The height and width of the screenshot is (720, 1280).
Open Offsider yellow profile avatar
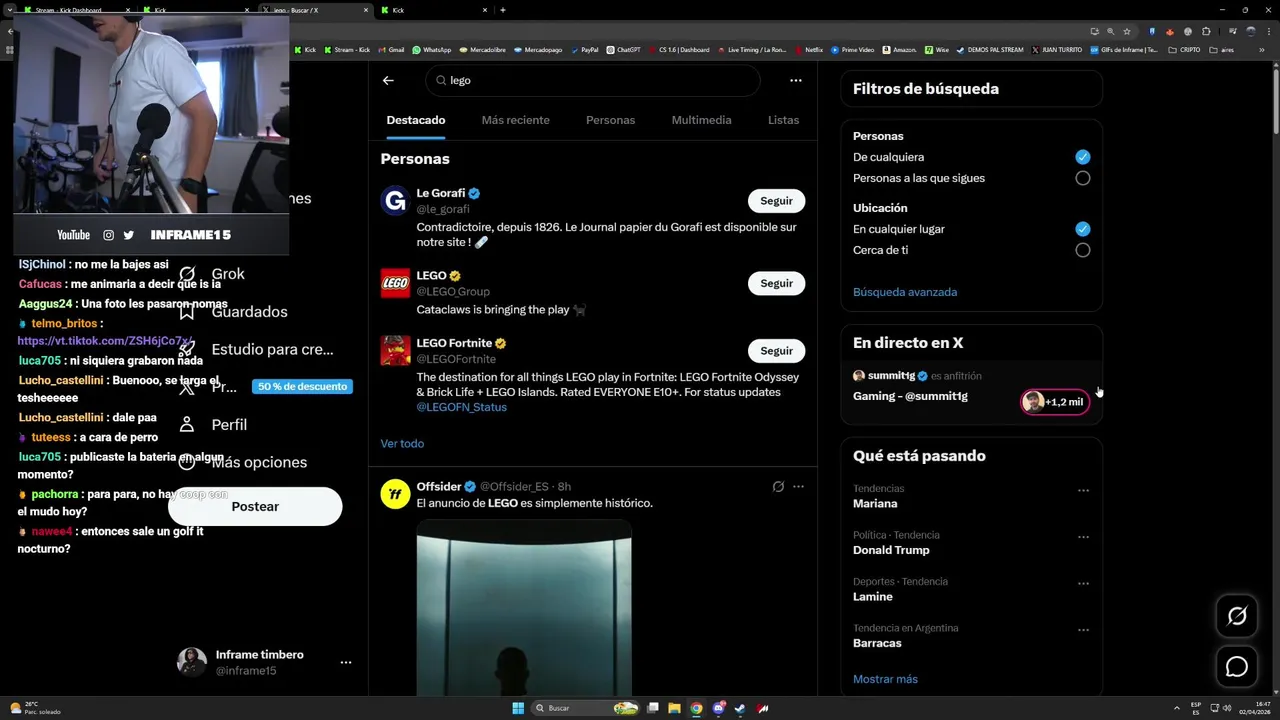pyautogui.click(x=395, y=494)
